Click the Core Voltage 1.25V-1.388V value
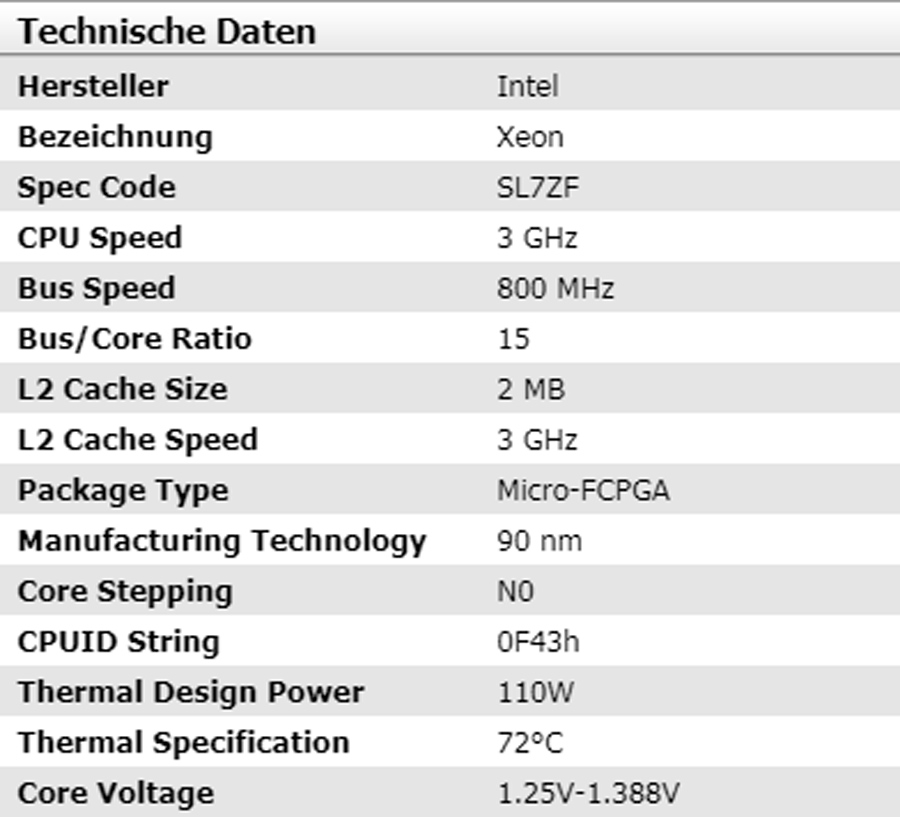900x817 pixels. click(x=589, y=794)
